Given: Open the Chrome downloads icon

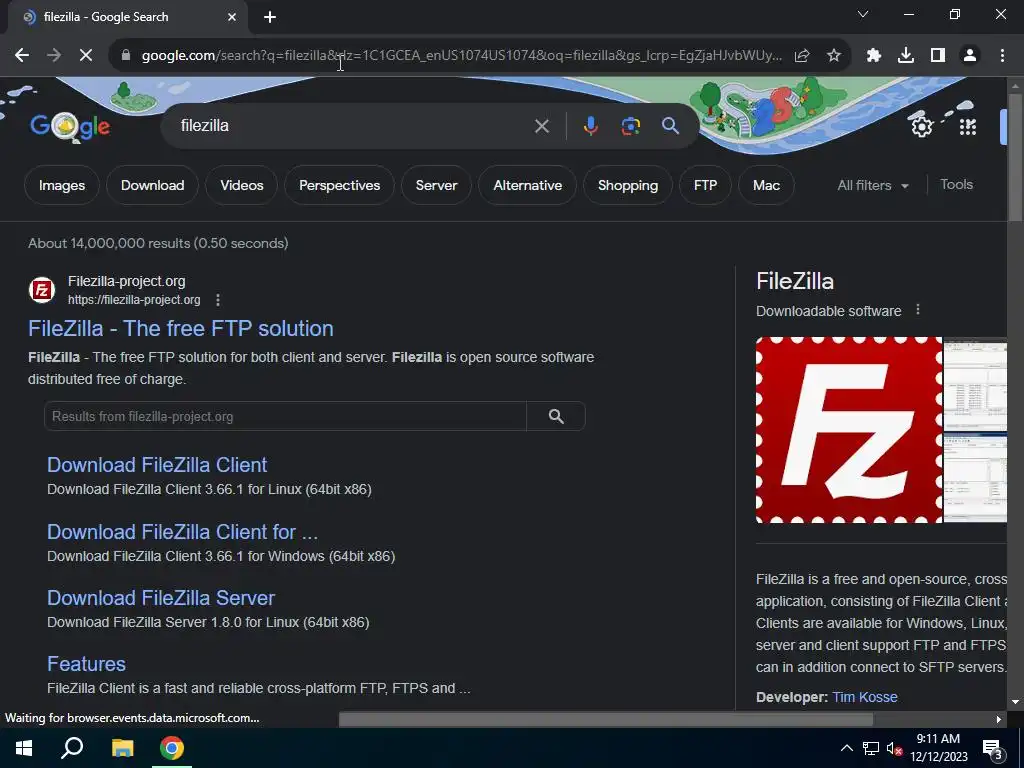Looking at the screenshot, I should tap(906, 56).
